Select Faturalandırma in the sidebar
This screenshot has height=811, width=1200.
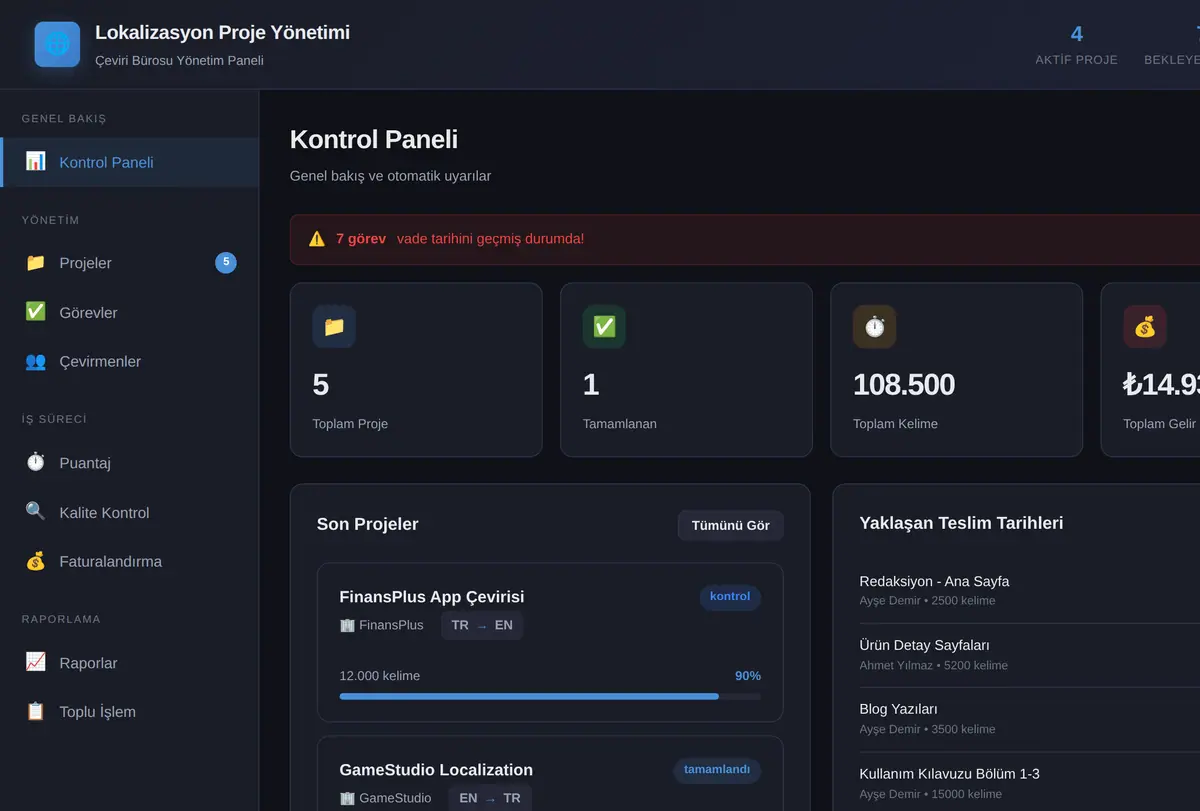130,561
